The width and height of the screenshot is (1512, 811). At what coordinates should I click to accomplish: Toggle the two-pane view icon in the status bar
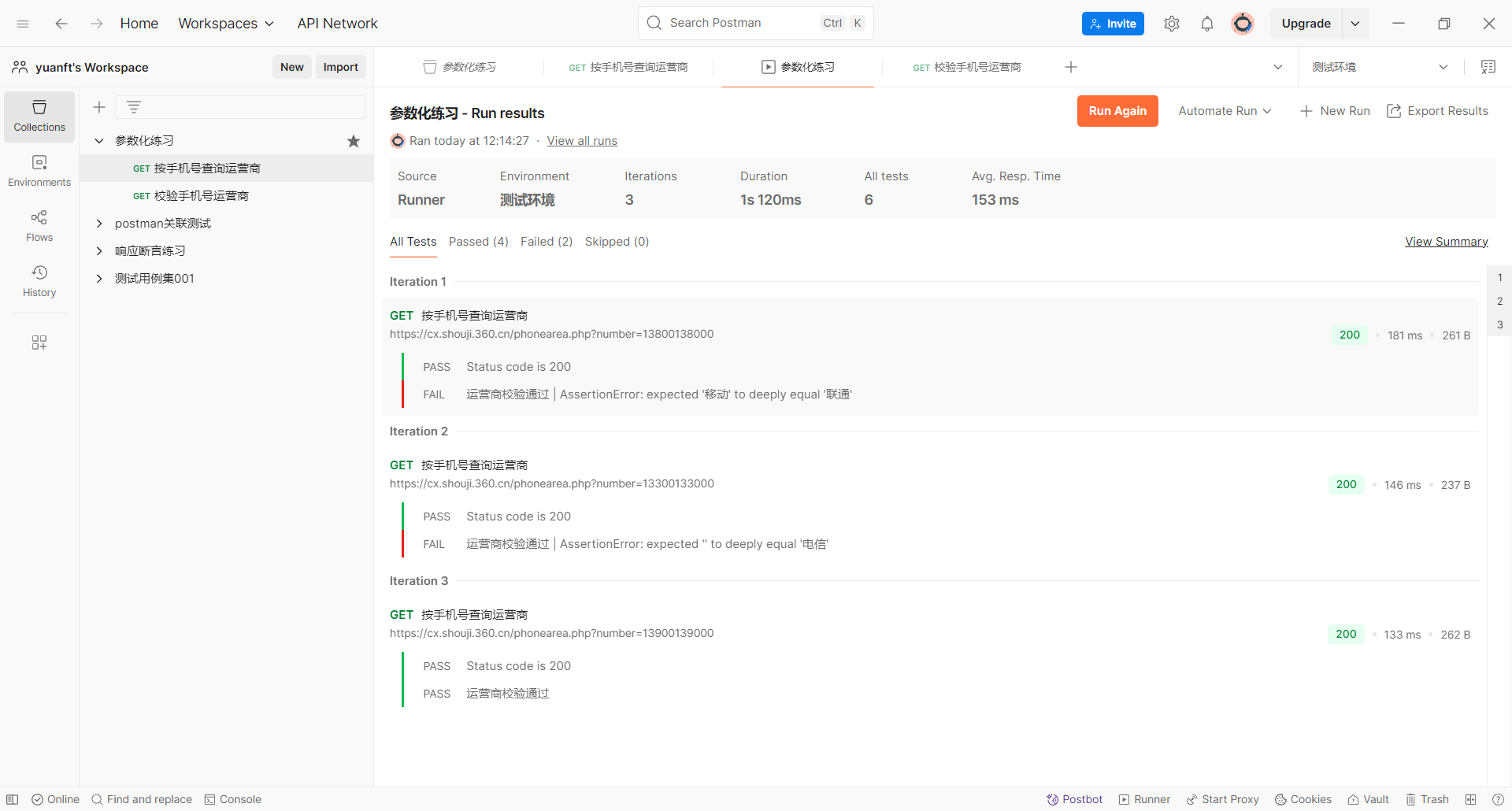tap(1470, 799)
